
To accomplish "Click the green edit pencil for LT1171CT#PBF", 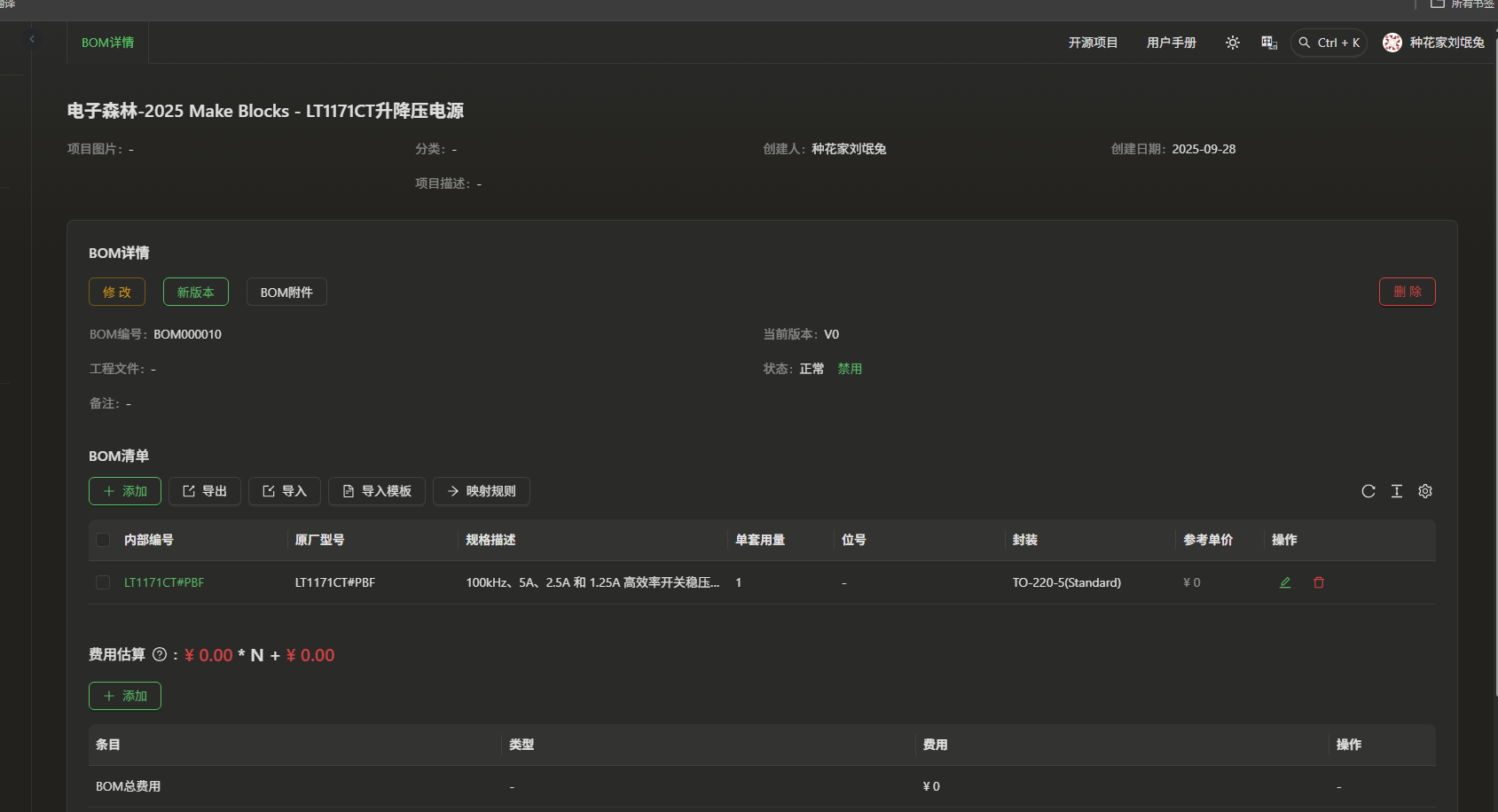I will pos(1284,582).
